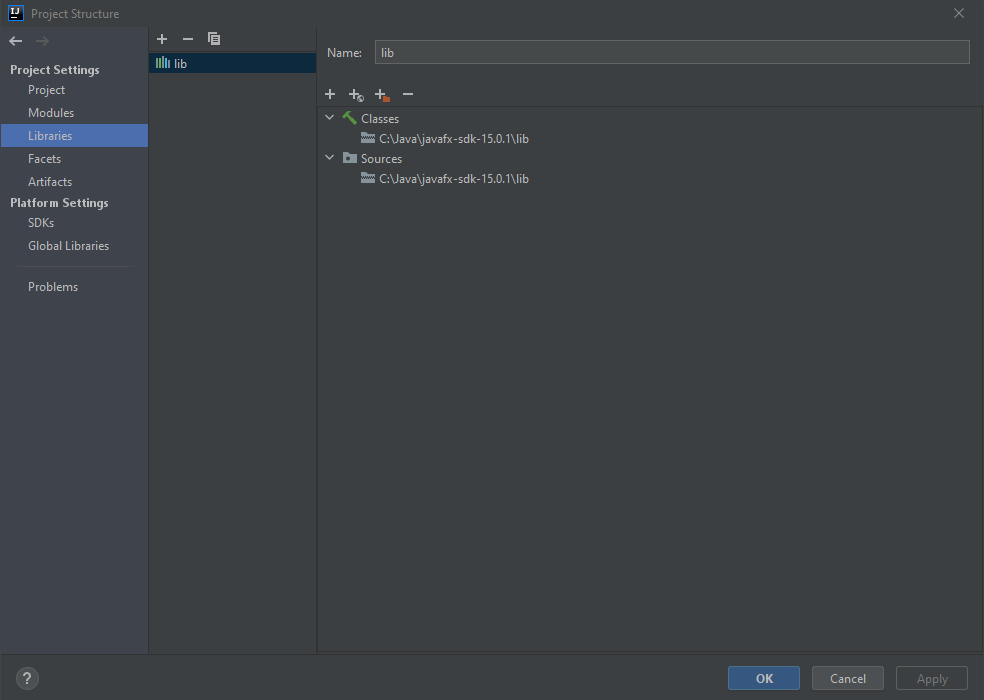This screenshot has height=700, width=984.
Task: Select Global Libraries under Platform Settings
Action: 68,245
